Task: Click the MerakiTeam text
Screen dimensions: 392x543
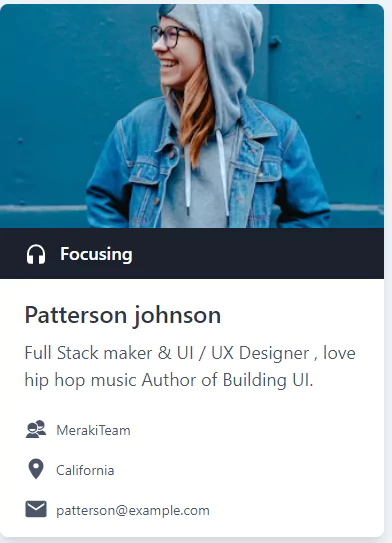Action: pyautogui.click(x=93, y=430)
